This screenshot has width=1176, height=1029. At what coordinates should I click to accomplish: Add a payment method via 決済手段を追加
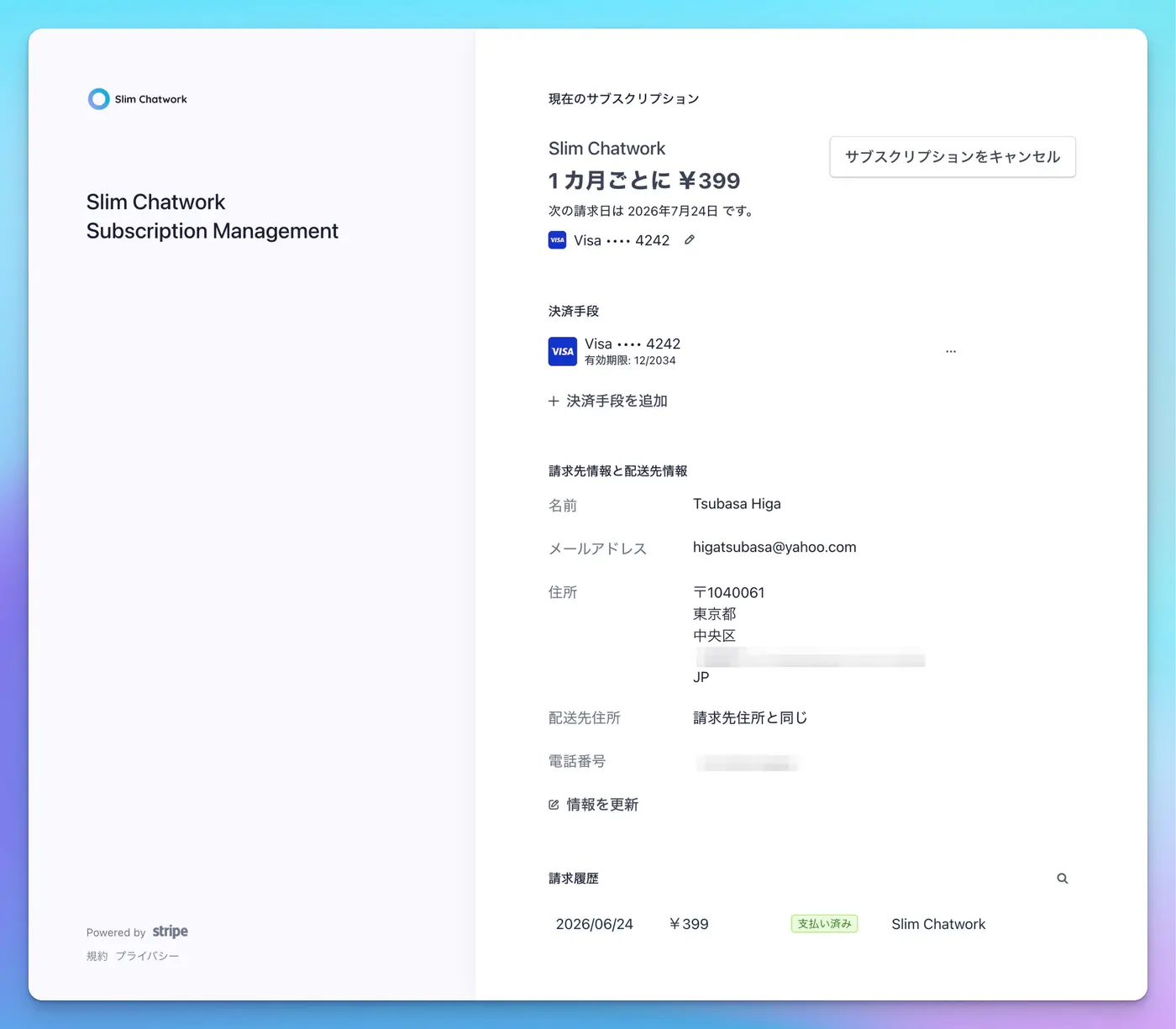point(608,402)
